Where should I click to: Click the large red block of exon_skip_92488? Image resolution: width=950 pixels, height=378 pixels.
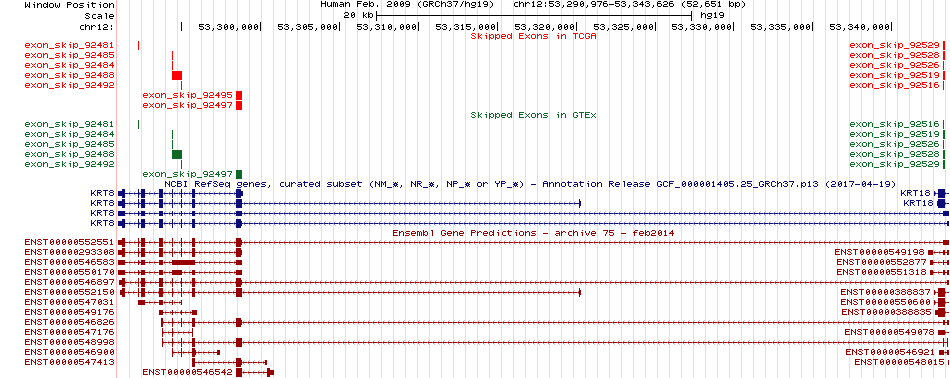click(x=177, y=75)
